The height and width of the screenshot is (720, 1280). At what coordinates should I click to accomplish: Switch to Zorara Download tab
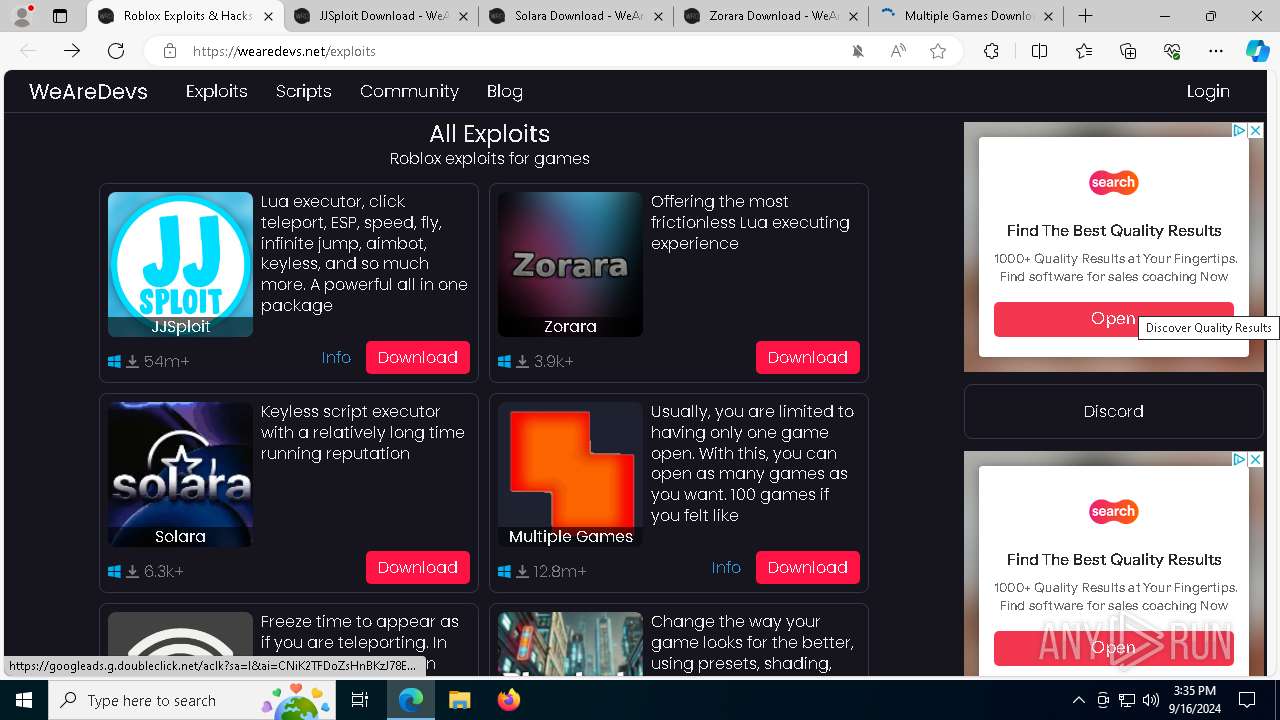[x=772, y=16]
